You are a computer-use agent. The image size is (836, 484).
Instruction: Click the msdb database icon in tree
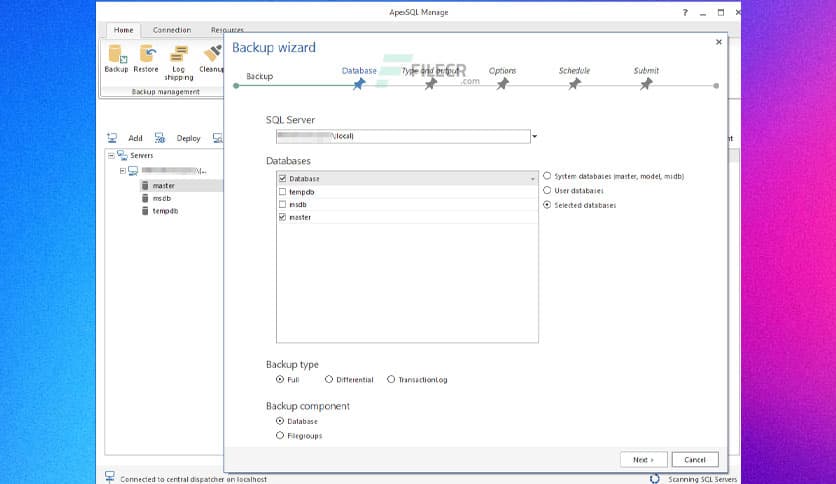click(145, 198)
